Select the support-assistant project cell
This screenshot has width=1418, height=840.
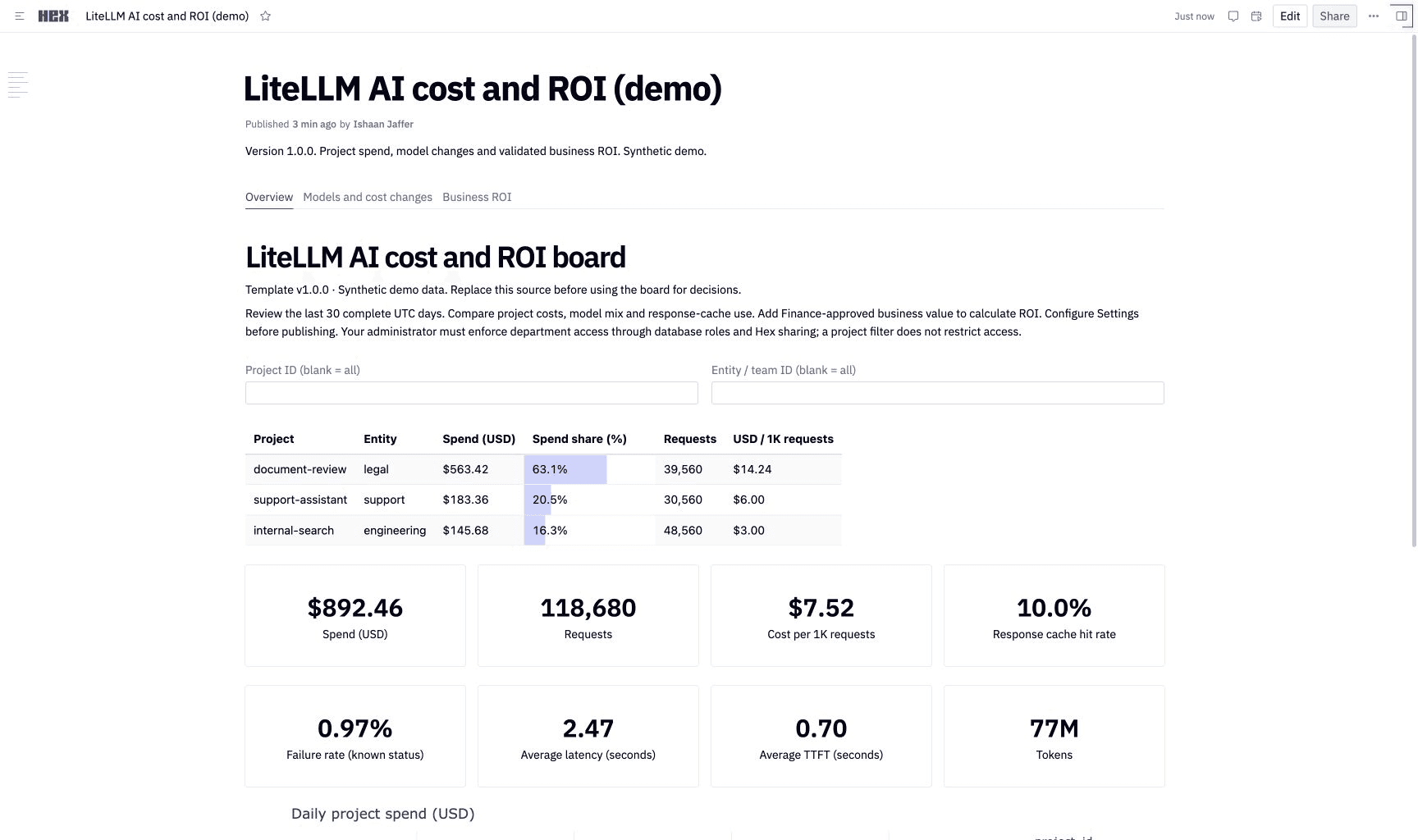[x=300, y=500]
